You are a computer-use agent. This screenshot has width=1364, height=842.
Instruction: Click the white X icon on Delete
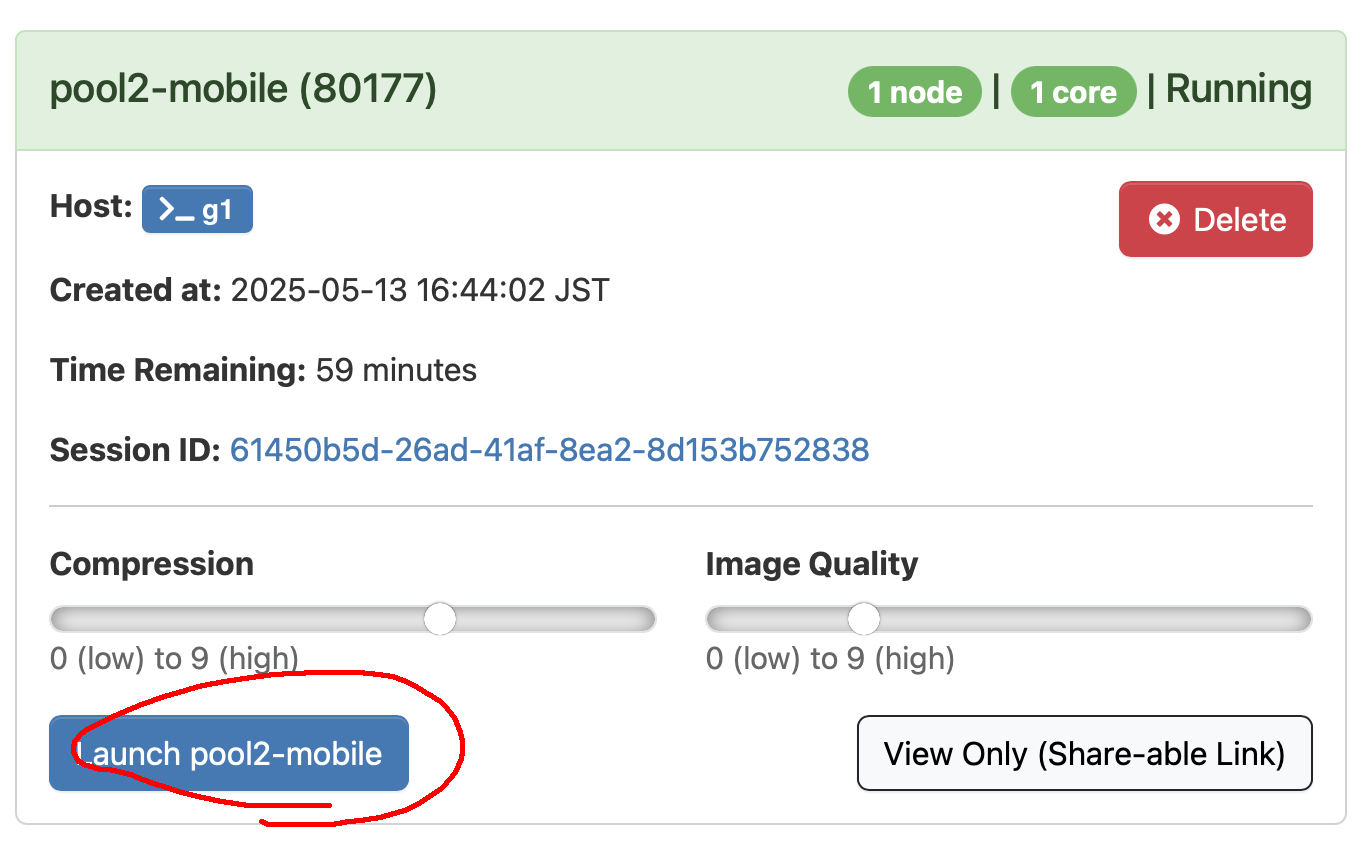(1163, 220)
